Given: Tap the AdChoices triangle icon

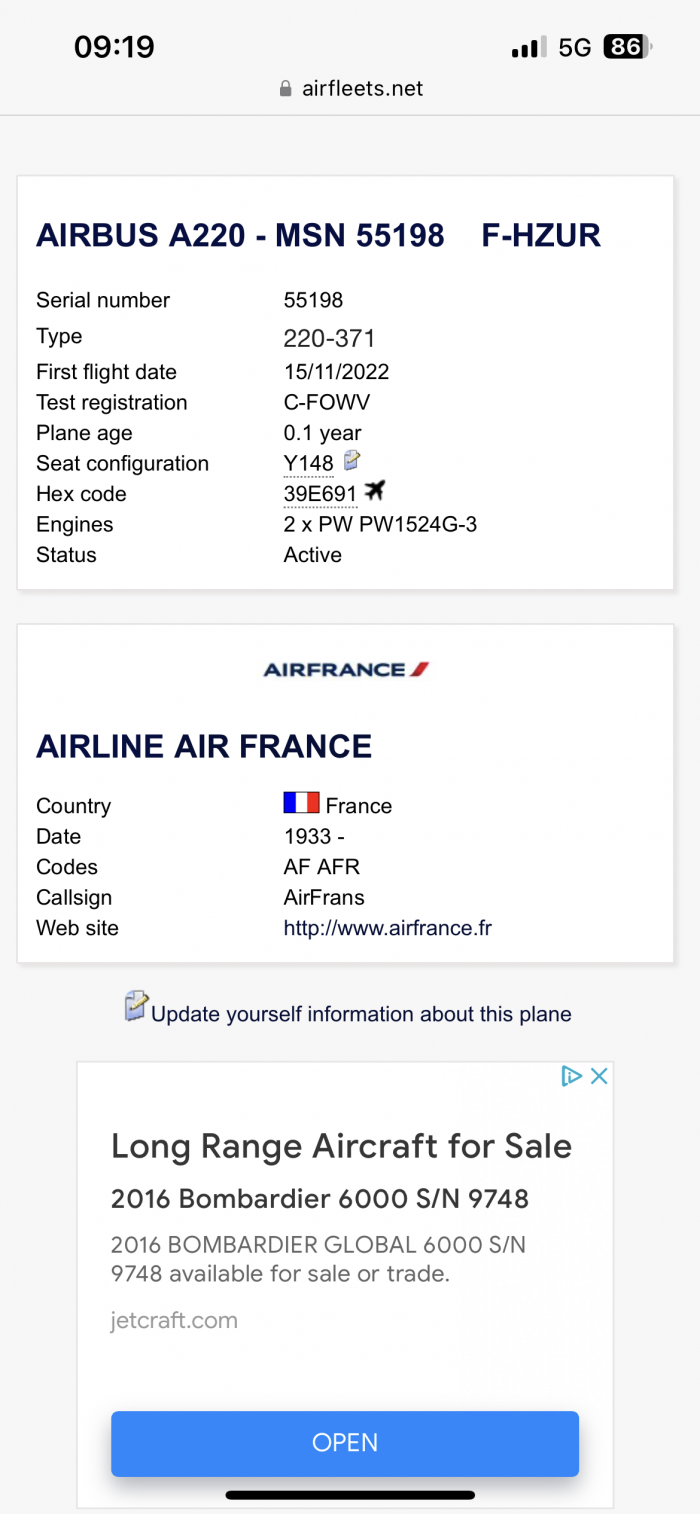Looking at the screenshot, I should tap(571, 1076).
